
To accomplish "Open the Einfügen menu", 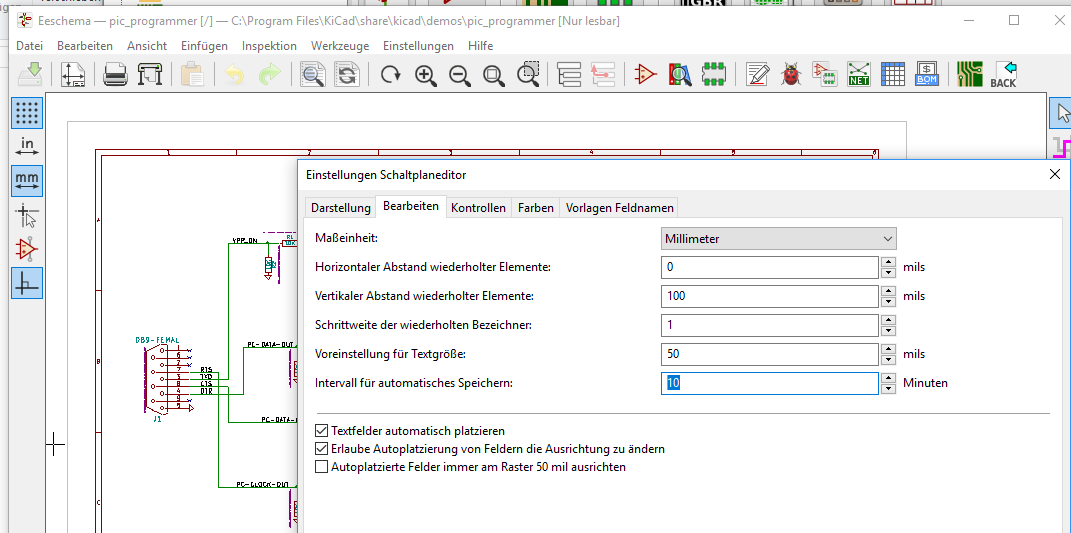I will coord(204,46).
